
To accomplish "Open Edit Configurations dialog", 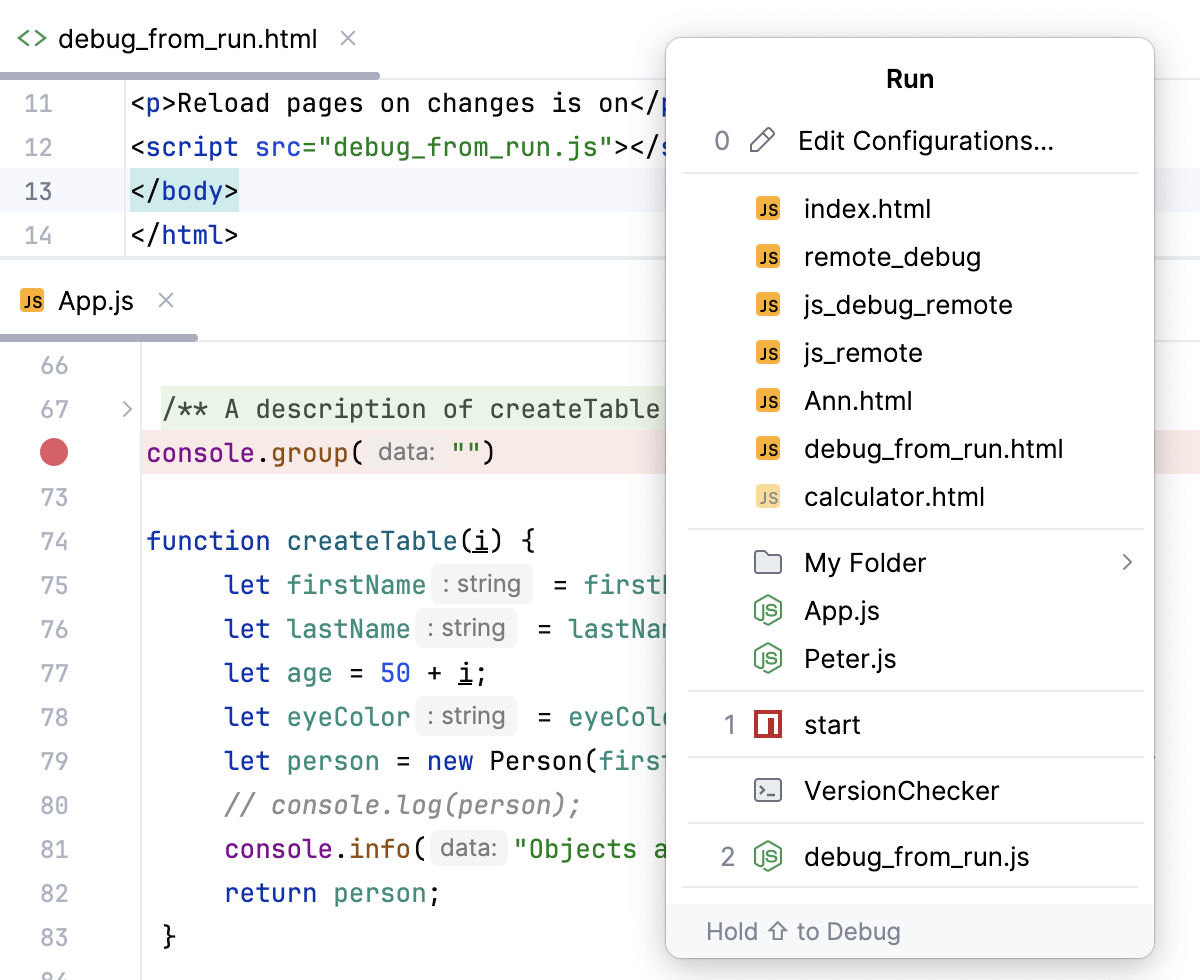I will pyautogui.click(x=926, y=141).
